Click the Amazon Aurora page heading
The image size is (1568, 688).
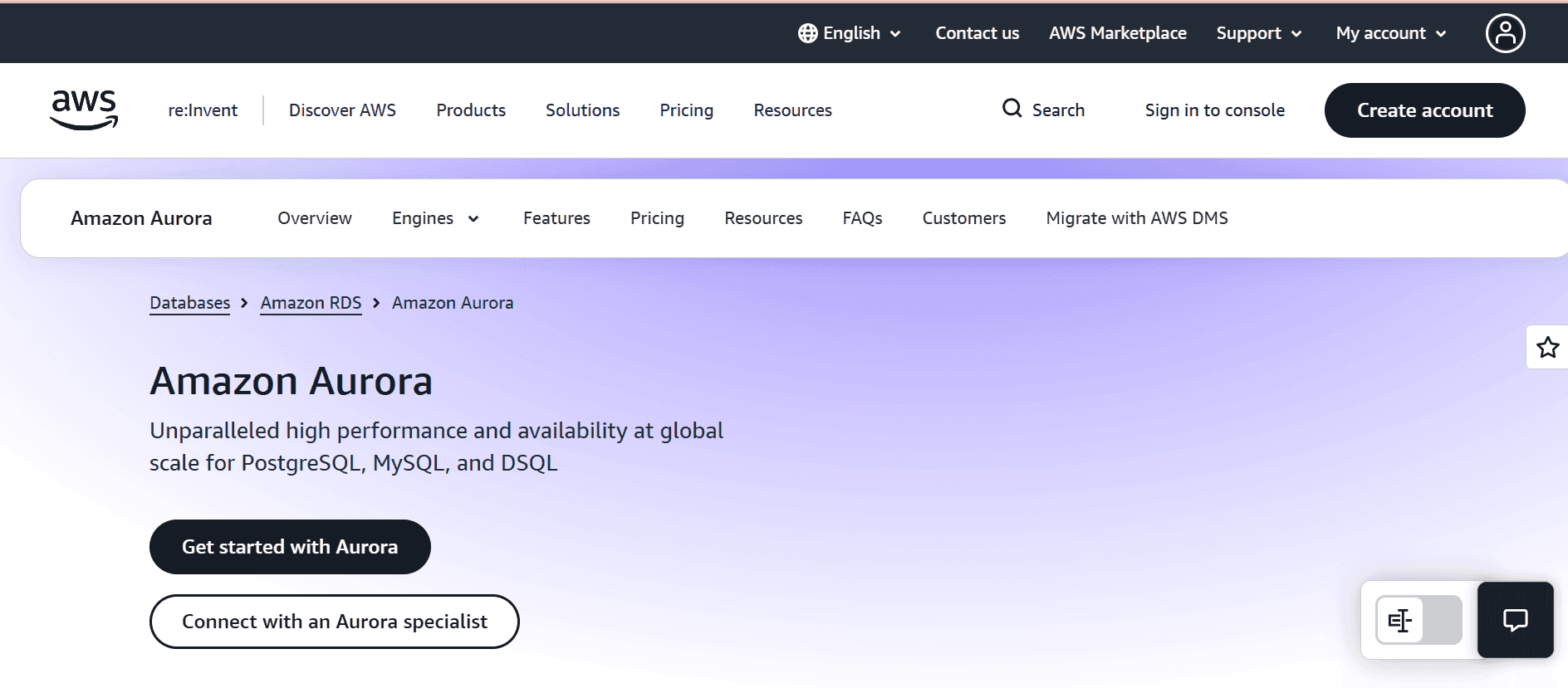[291, 382]
